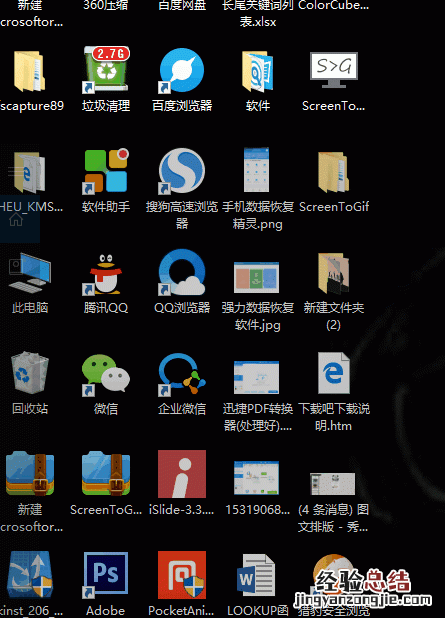The height and width of the screenshot is (618, 445).
Task: Click the ColorCube... label
Action: pos(333,6)
